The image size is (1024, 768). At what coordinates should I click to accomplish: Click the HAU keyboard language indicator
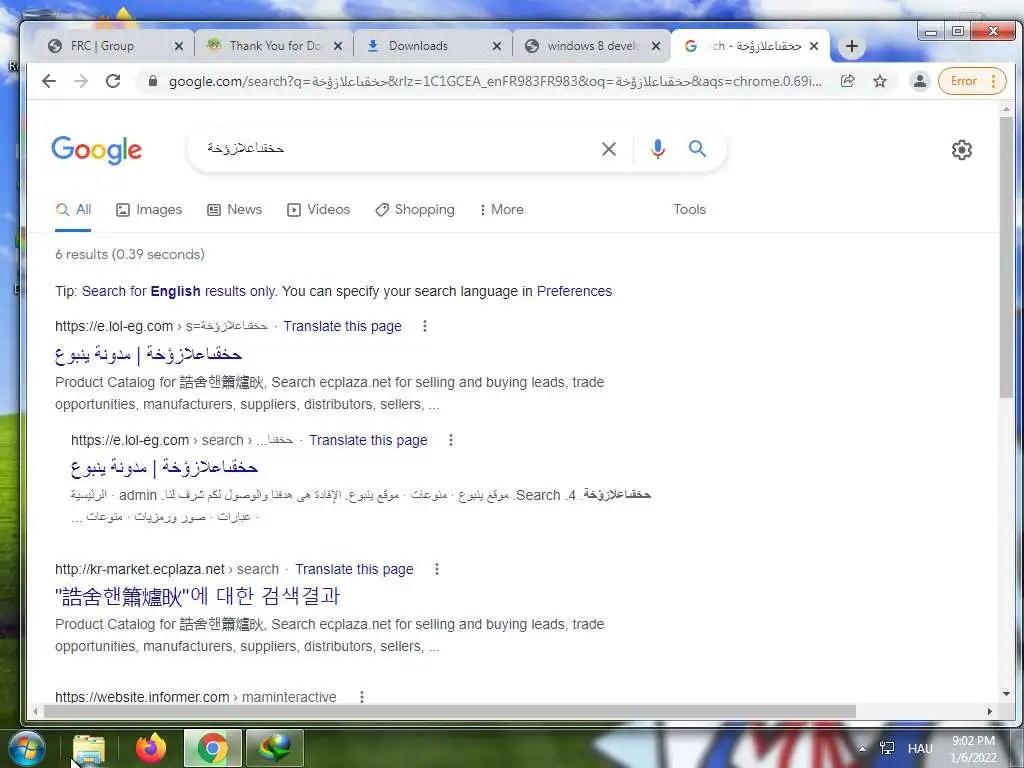tap(920, 748)
